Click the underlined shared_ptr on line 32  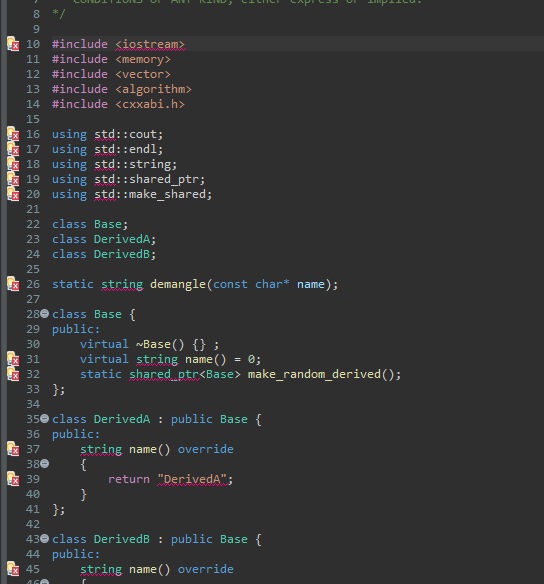[x=164, y=374]
